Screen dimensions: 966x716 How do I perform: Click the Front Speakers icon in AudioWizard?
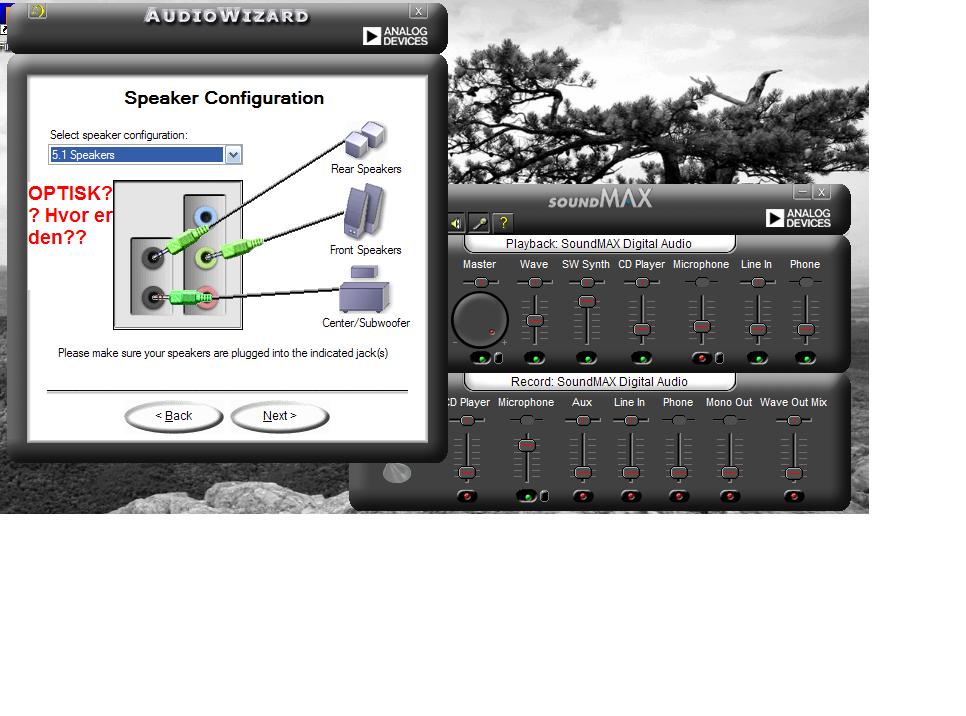point(365,212)
